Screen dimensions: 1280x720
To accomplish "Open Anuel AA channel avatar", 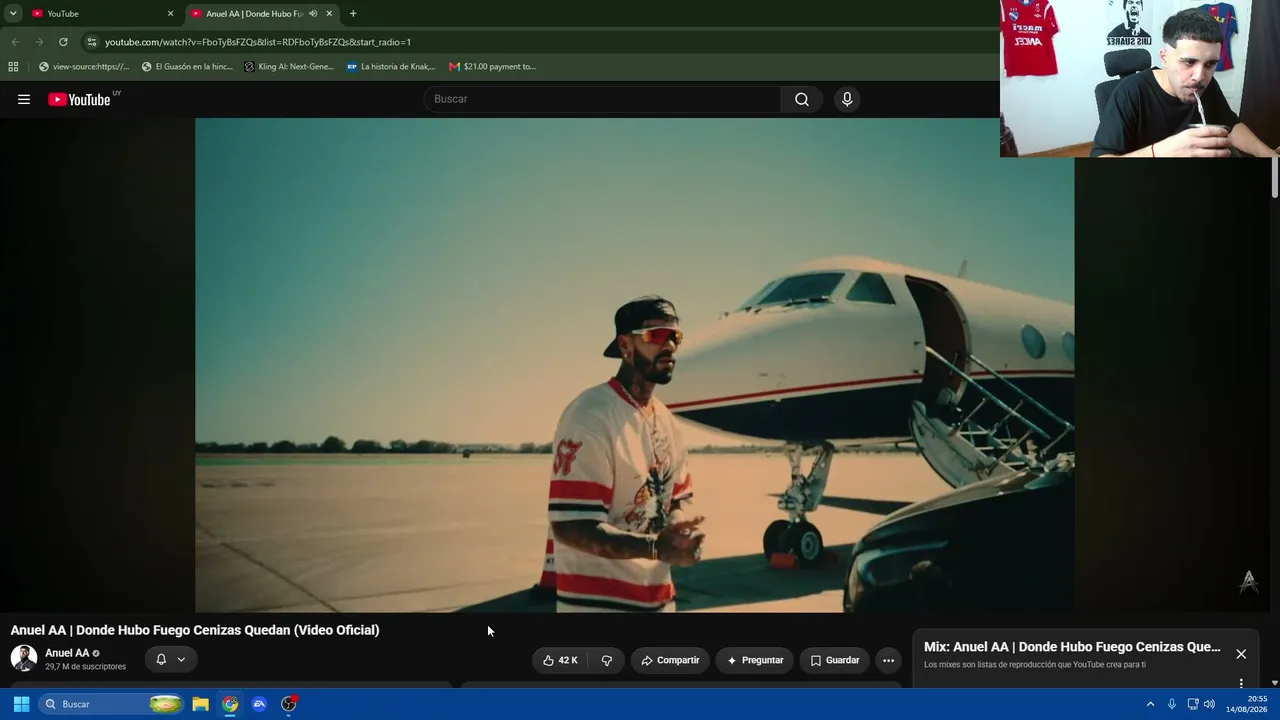I will pyautogui.click(x=24, y=658).
